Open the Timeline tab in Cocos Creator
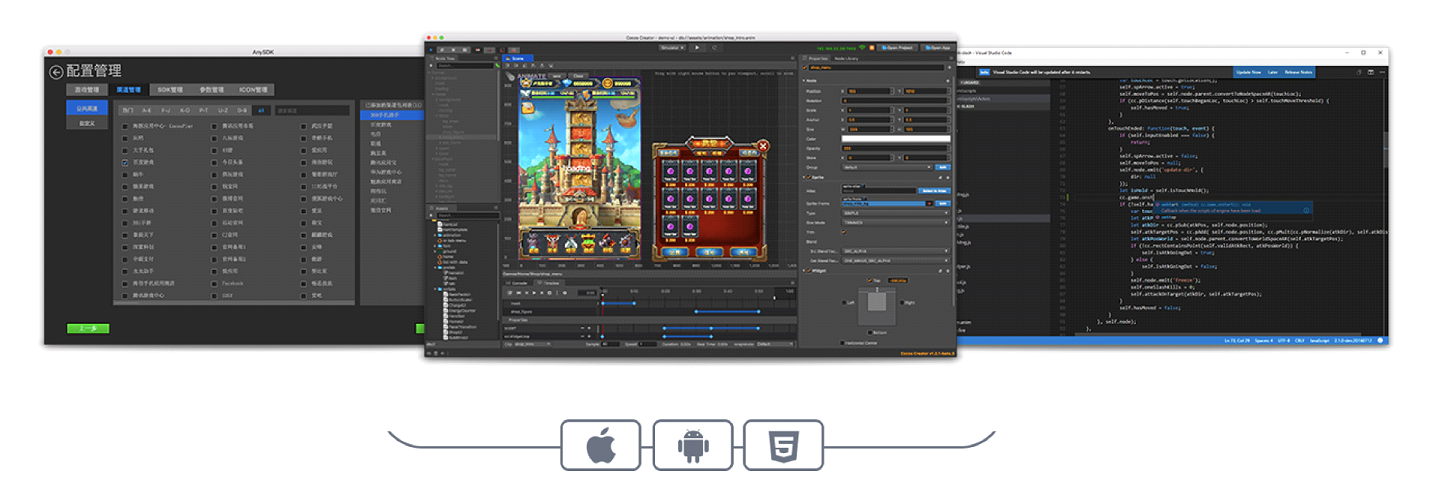The height and width of the screenshot is (492, 1430). [549, 283]
